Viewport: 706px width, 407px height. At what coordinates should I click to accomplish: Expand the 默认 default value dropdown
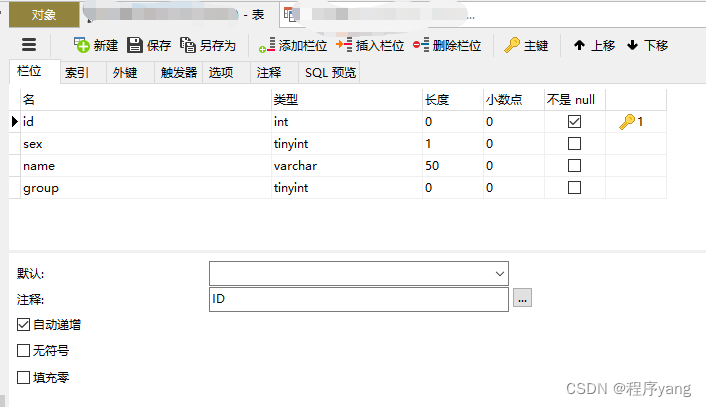coord(499,274)
